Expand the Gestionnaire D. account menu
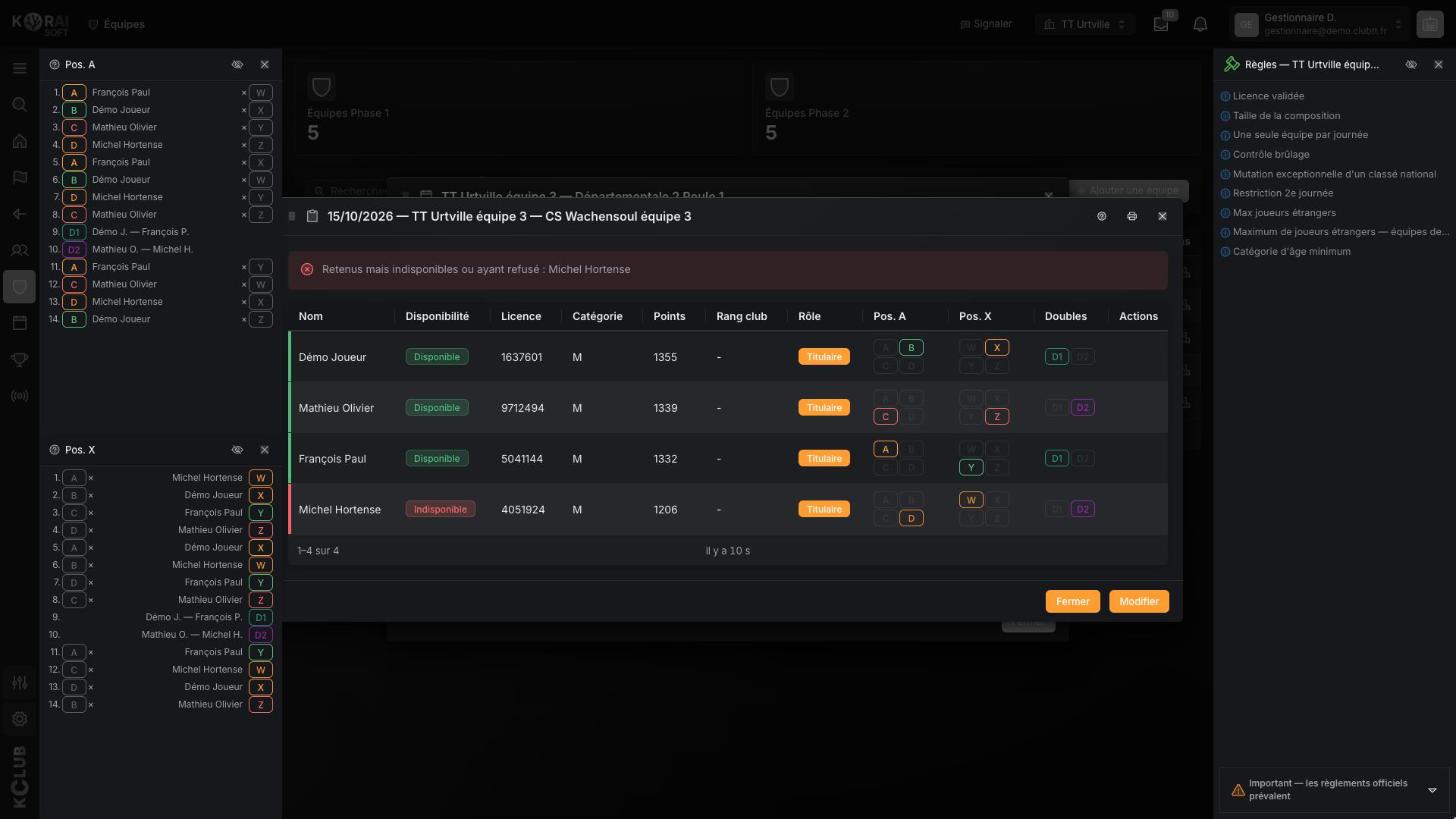The height and width of the screenshot is (819, 1456). click(x=1319, y=24)
